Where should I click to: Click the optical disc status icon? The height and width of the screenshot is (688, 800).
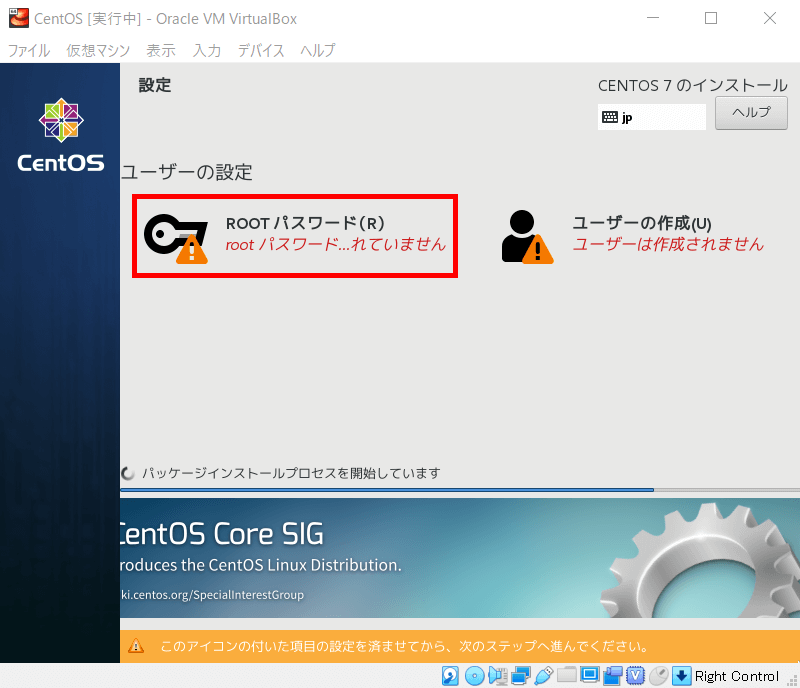[474, 676]
